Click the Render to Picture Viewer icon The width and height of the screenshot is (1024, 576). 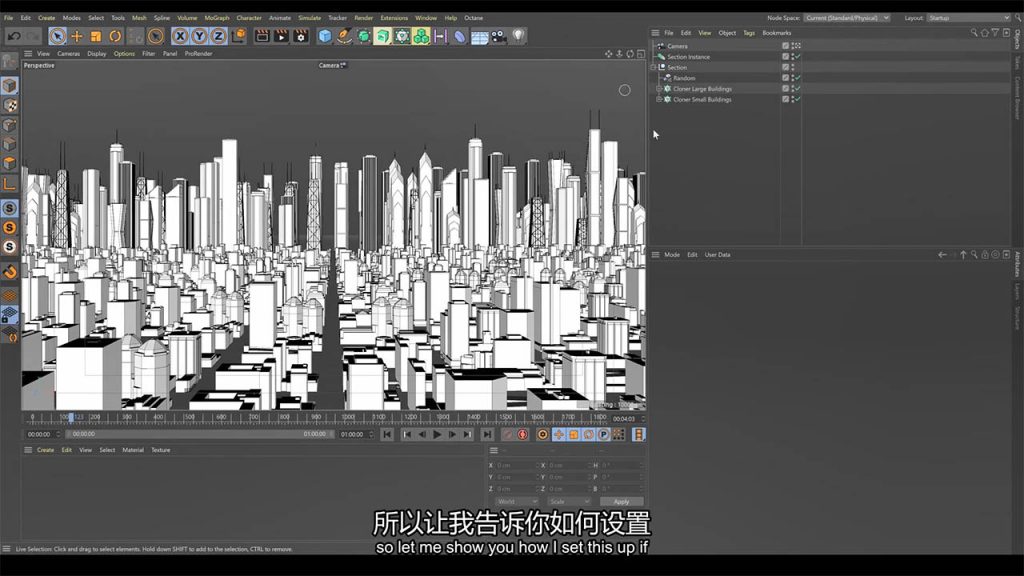coord(281,36)
